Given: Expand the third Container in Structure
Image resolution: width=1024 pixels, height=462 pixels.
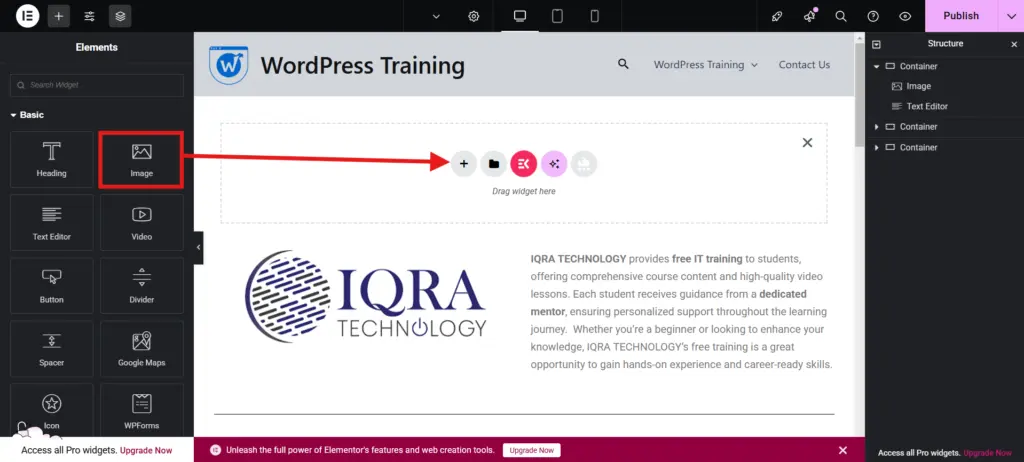Looking at the screenshot, I should [877, 148].
